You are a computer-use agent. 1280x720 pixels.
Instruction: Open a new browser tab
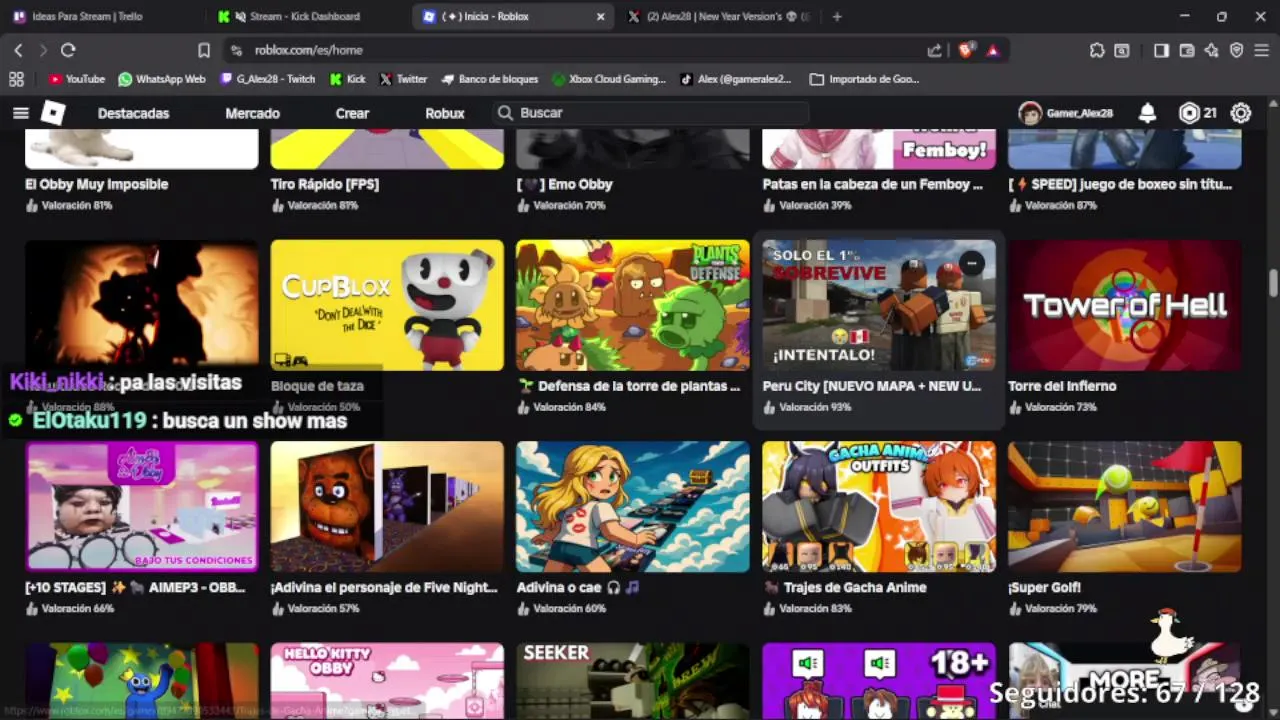[837, 16]
